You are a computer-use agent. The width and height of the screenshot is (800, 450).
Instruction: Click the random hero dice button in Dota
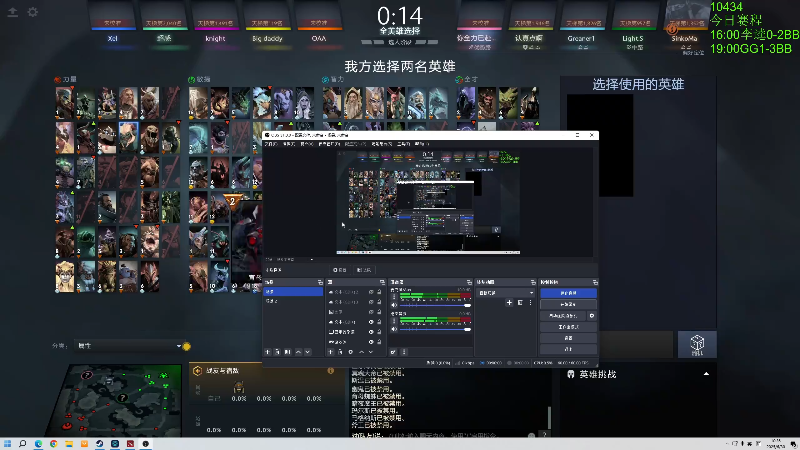coord(697,344)
